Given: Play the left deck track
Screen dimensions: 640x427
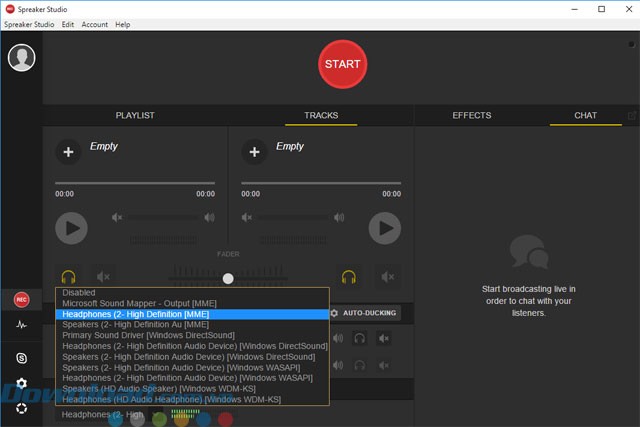Looking at the screenshot, I should [71, 229].
